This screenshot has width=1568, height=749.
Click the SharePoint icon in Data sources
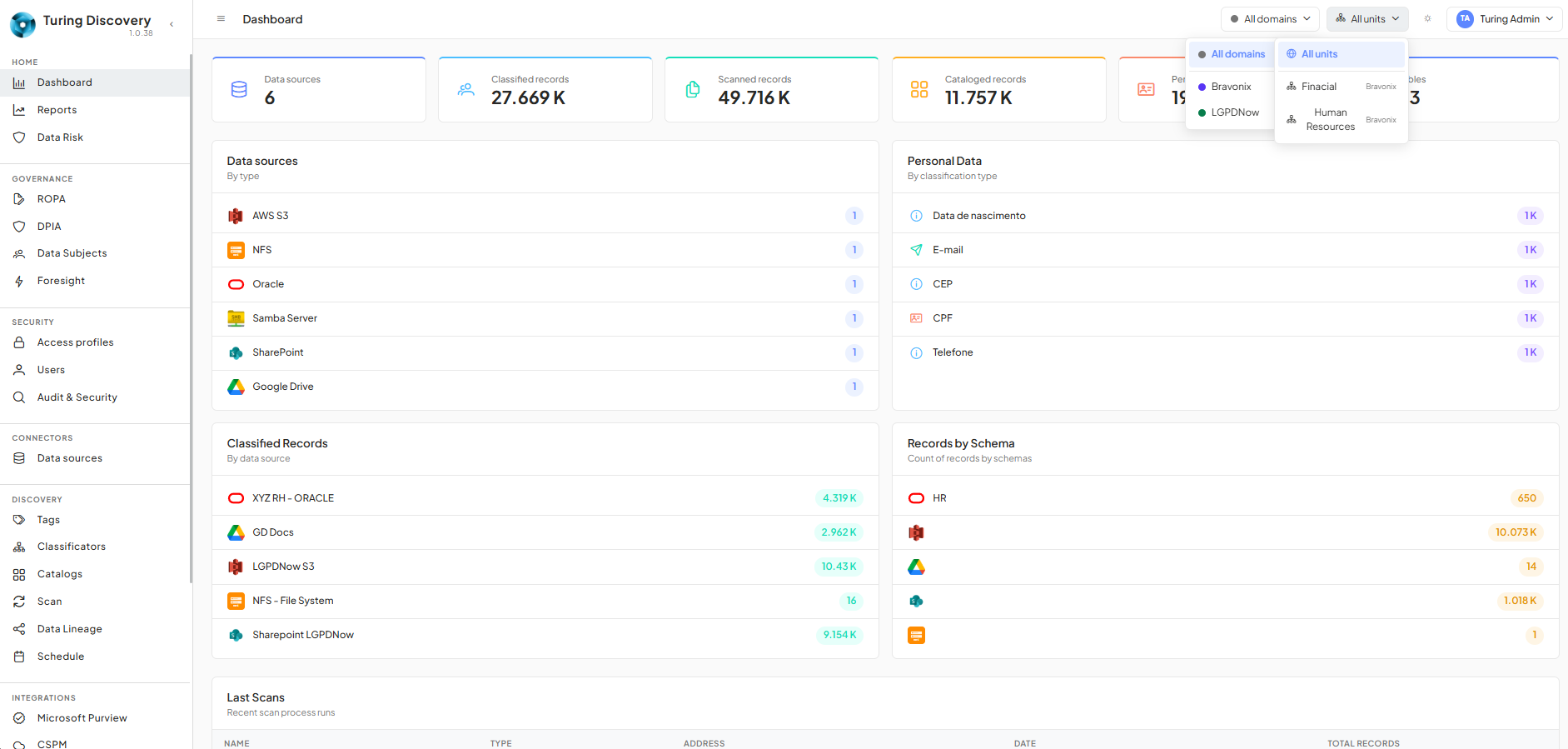coord(236,352)
